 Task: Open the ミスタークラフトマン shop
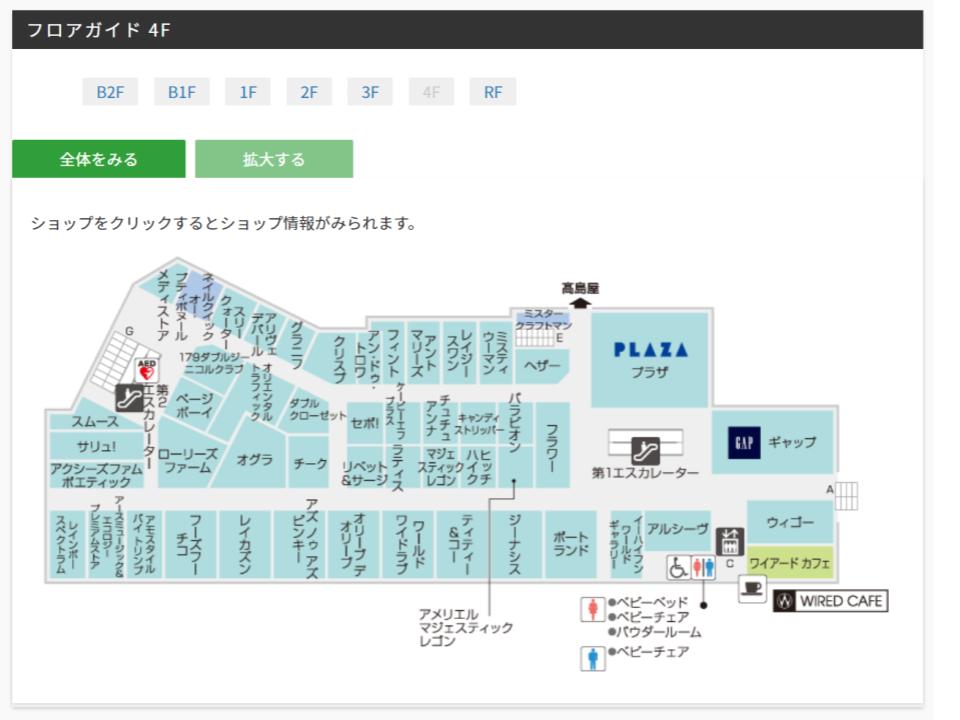[543, 320]
